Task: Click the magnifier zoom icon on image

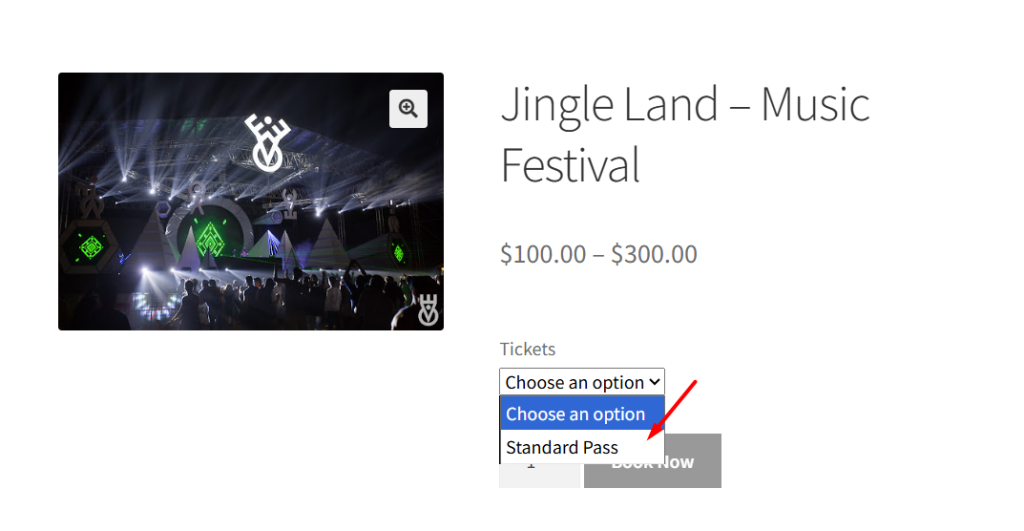Action: 408,109
